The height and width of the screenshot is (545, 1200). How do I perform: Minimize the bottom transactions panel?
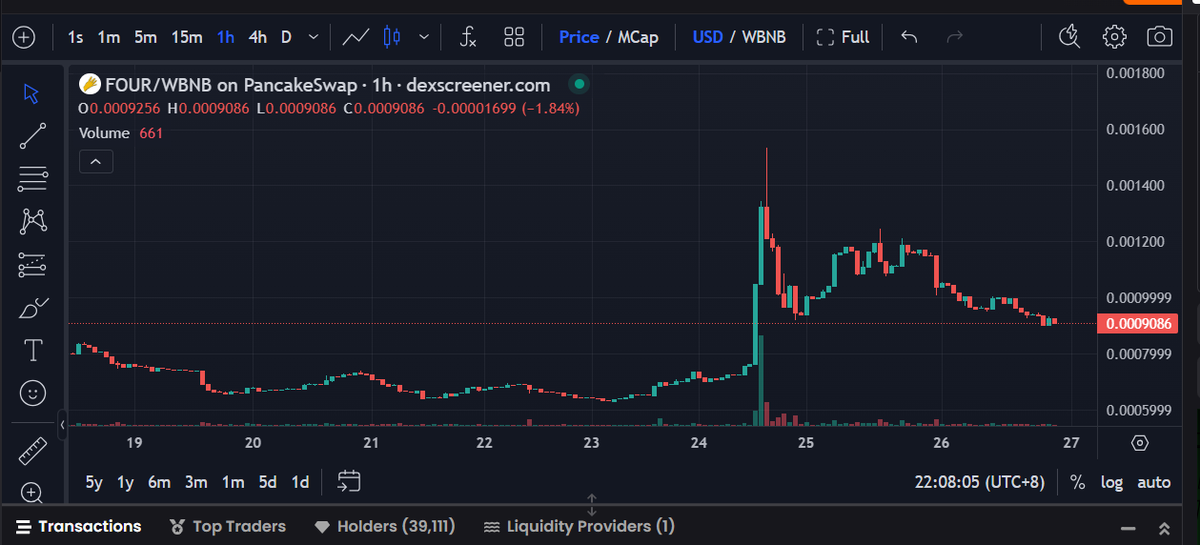click(x=1128, y=527)
